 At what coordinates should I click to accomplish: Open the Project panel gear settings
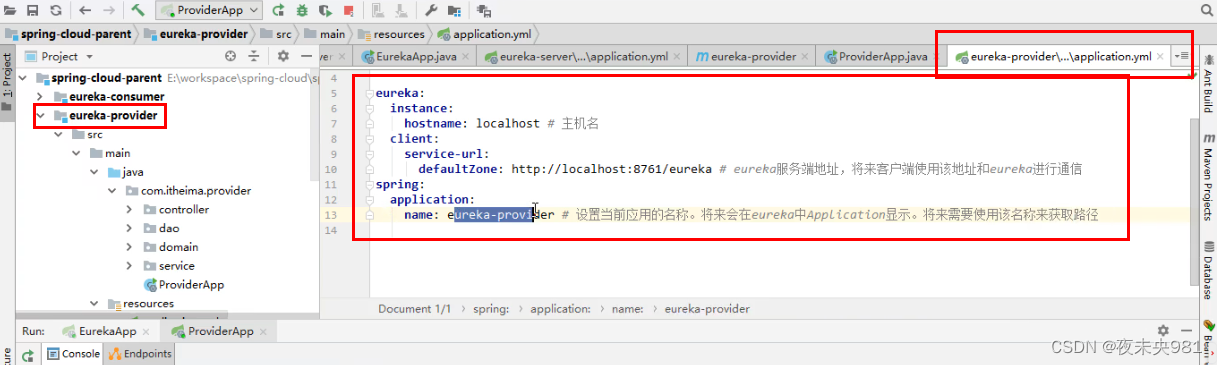[283, 56]
